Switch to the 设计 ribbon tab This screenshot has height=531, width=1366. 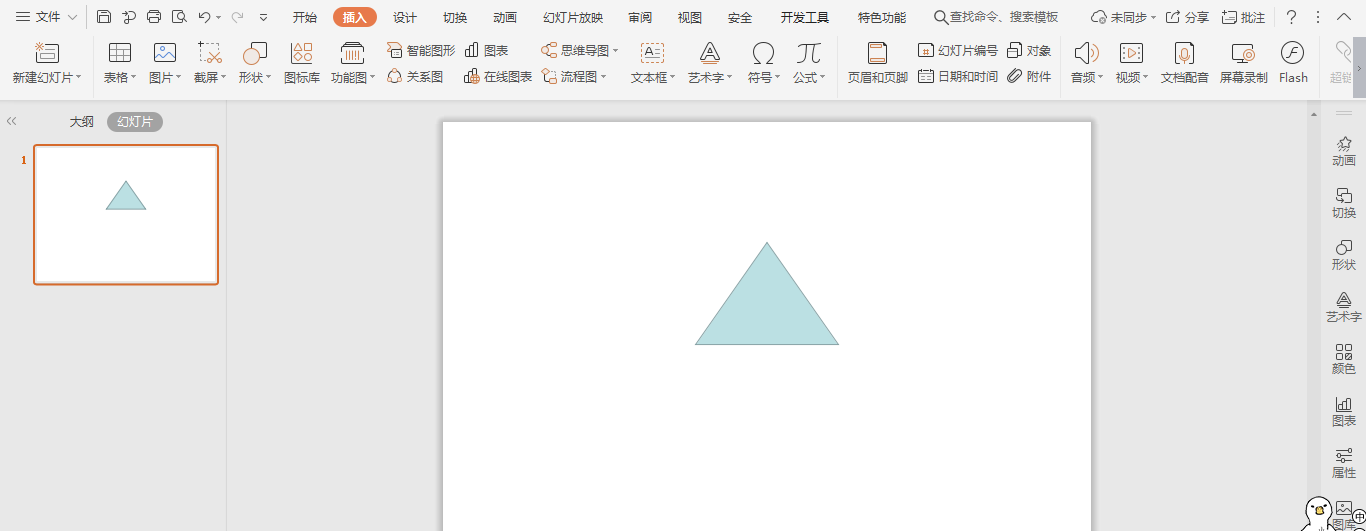point(405,17)
